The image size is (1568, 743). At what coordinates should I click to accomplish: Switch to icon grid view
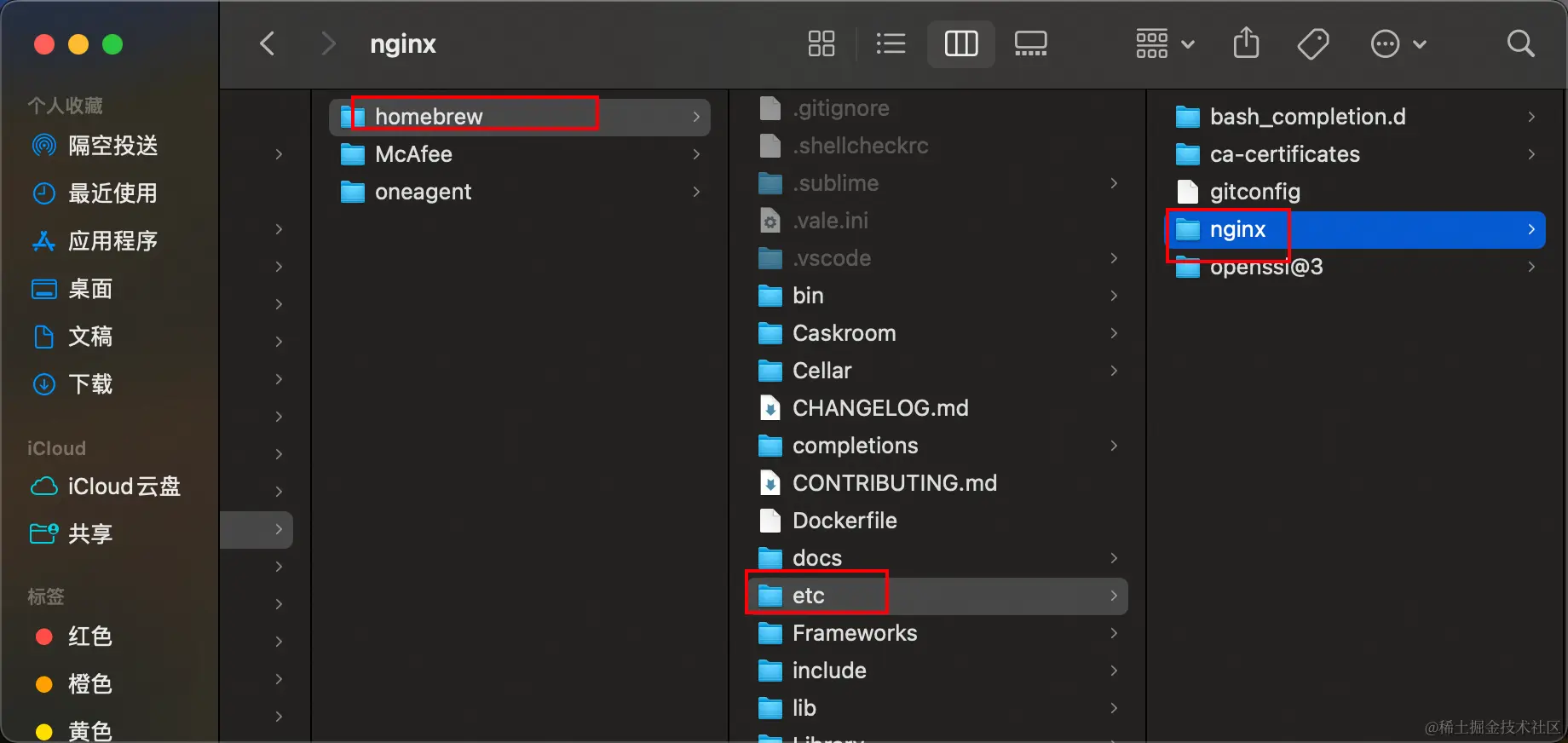click(821, 43)
